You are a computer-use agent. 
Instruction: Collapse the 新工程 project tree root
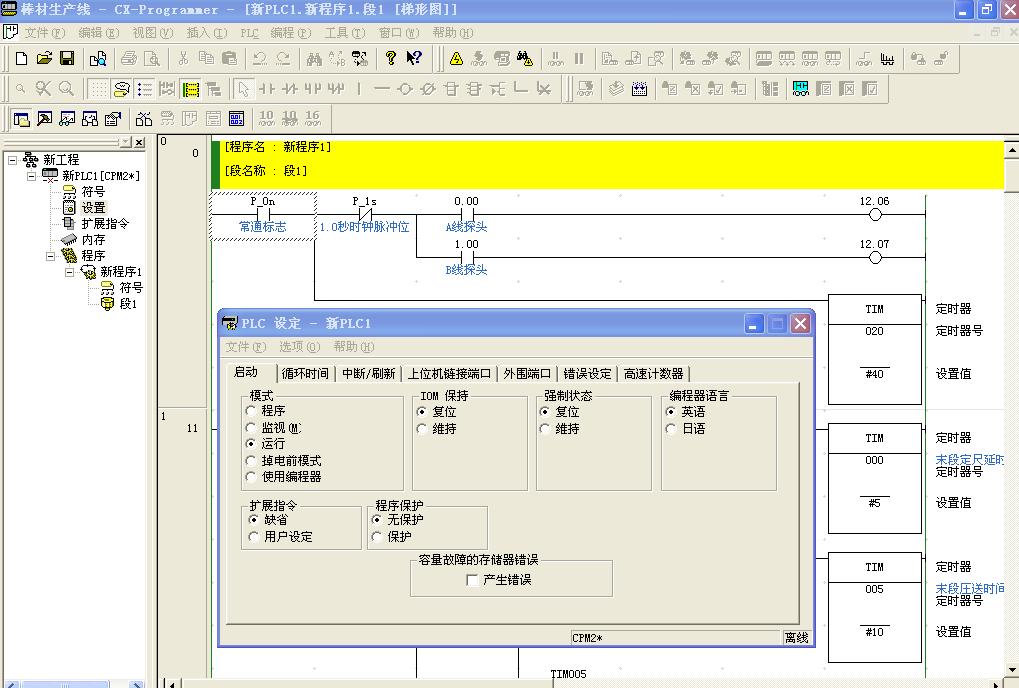point(13,160)
